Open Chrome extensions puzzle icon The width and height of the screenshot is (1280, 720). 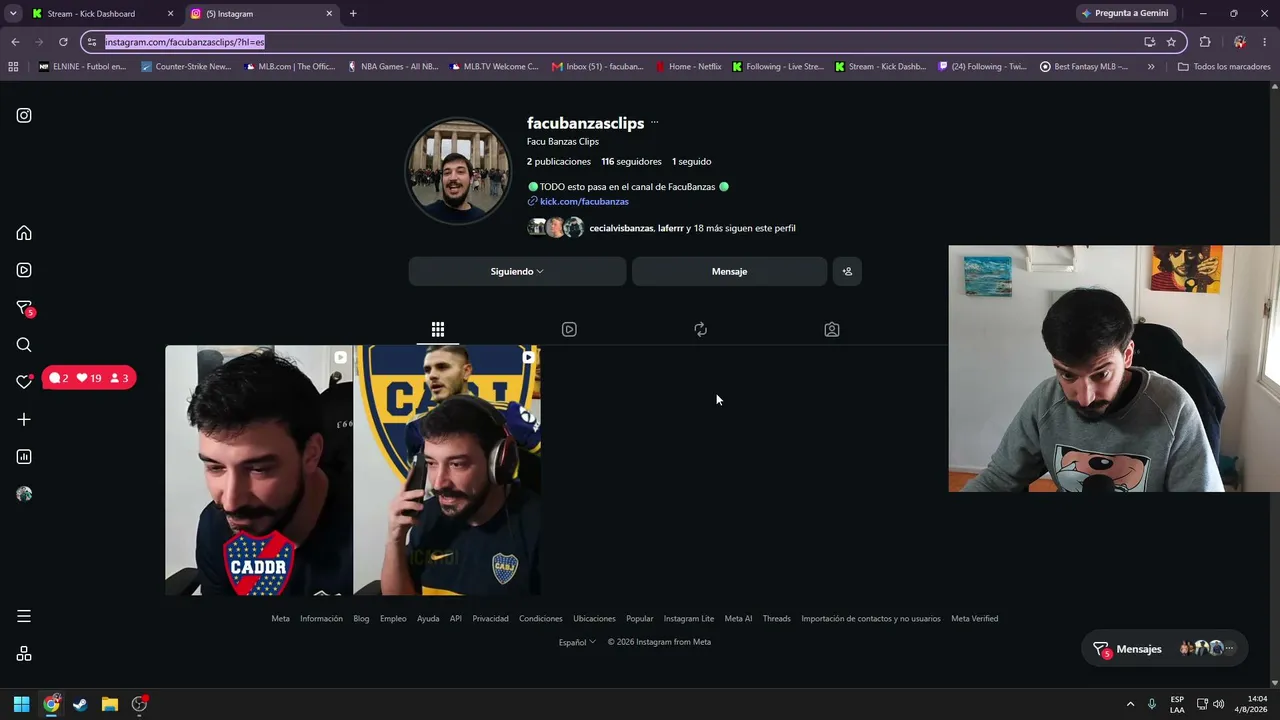1205,42
